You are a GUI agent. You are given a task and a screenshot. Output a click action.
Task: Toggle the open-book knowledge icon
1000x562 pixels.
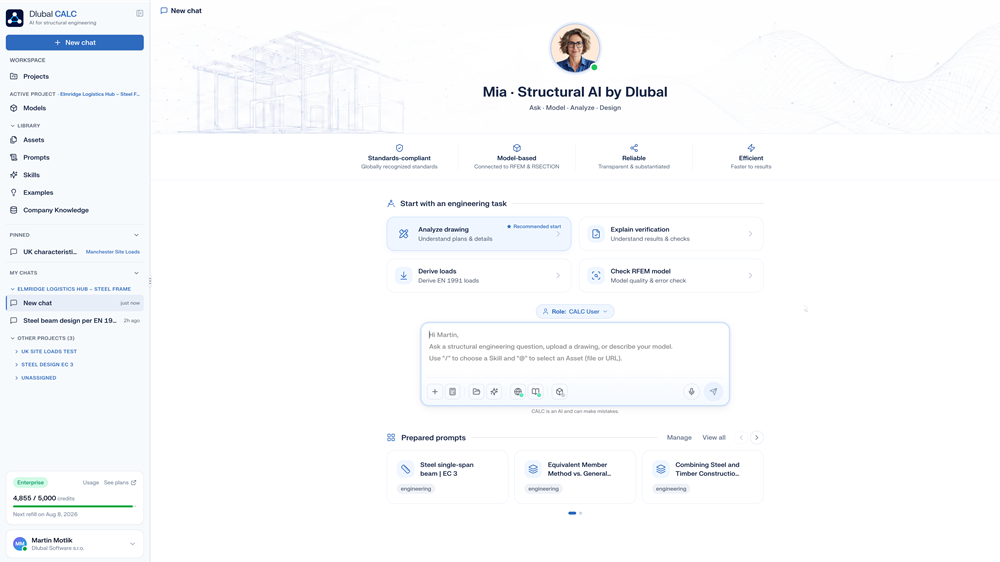536,392
